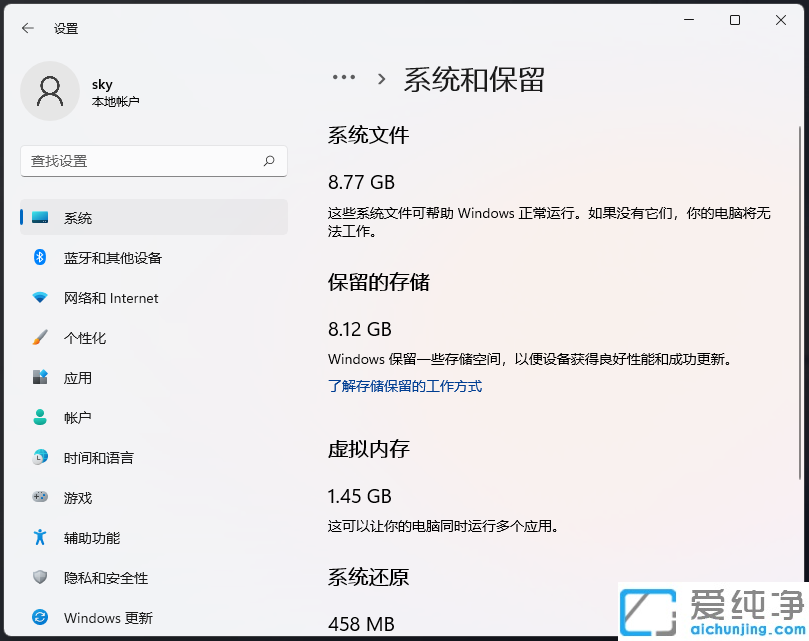Screen dimensions: 809x641
Task: Click the 网络和 Internet globe icon
Action: (41, 298)
